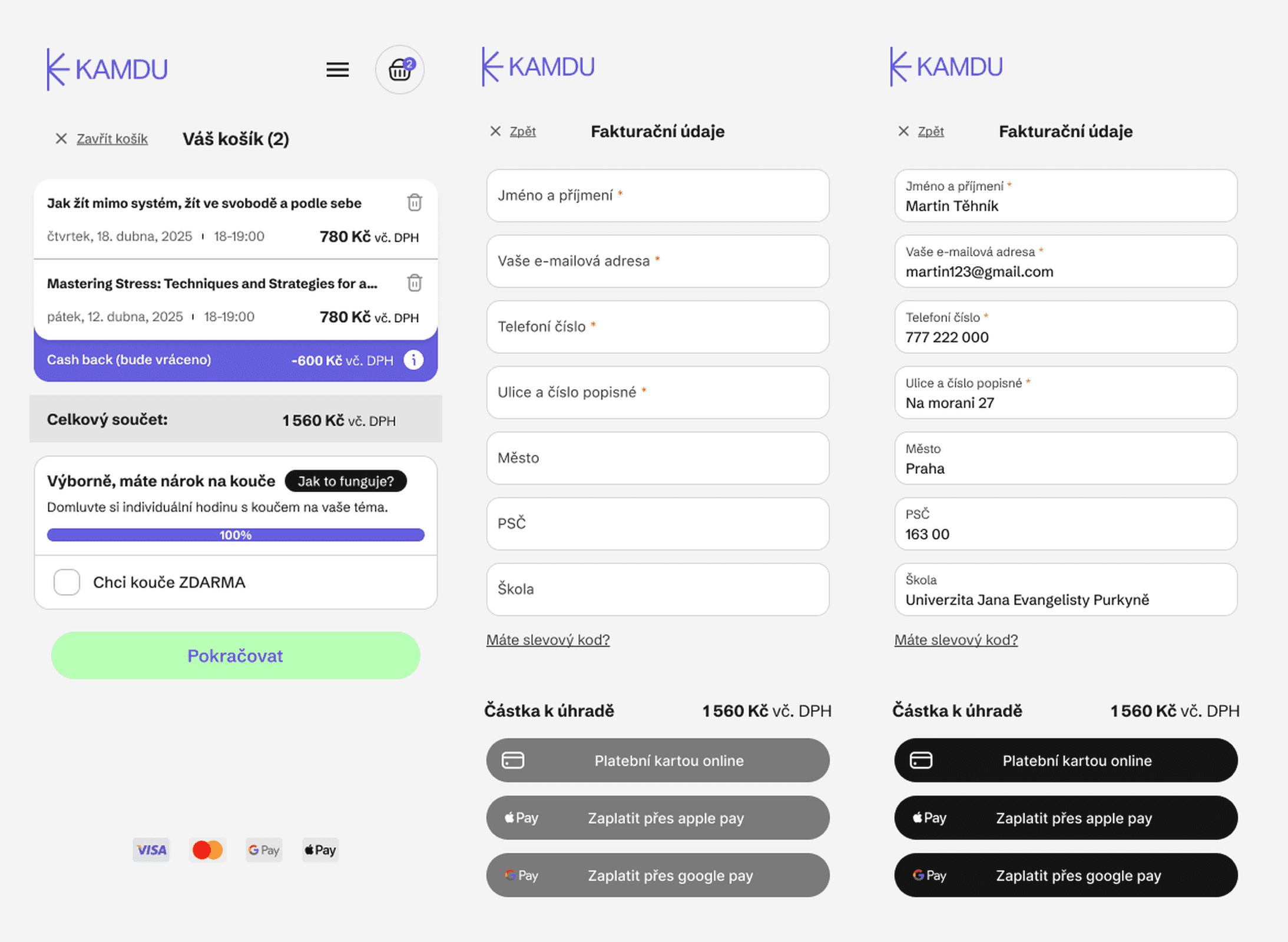Screen dimensions: 1288x942
Task: Focus the empty 'Jméno a příjmení' field
Action: pos(658,195)
